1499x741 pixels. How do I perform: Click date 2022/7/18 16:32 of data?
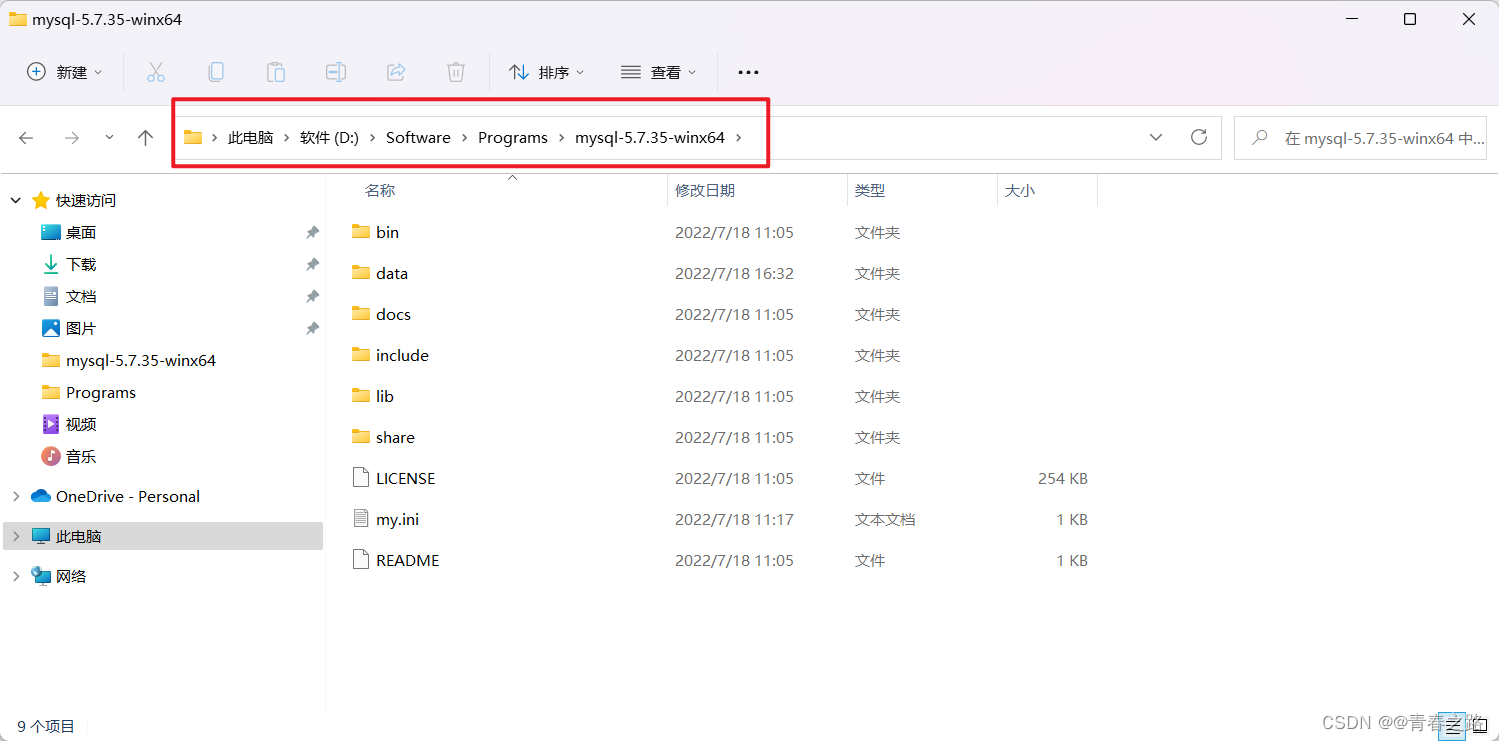pos(734,273)
